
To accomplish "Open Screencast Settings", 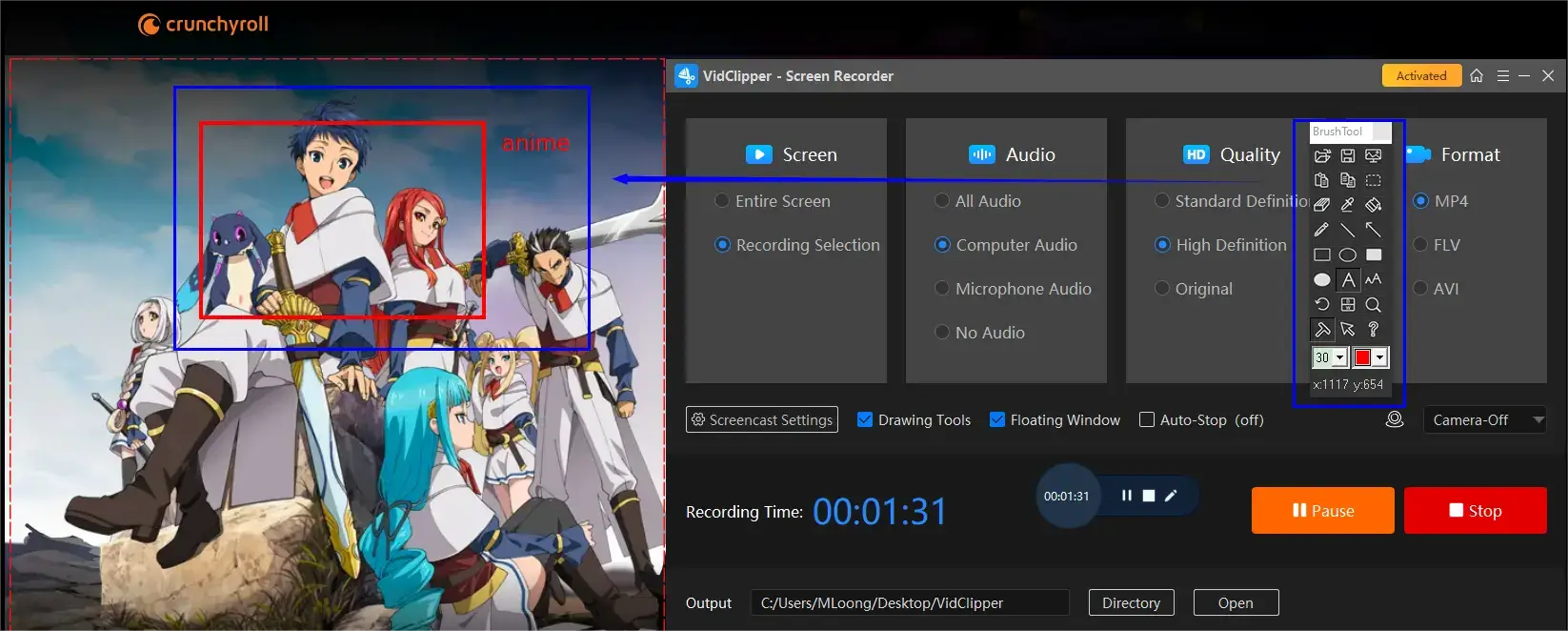I will pyautogui.click(x=762, y=419).
